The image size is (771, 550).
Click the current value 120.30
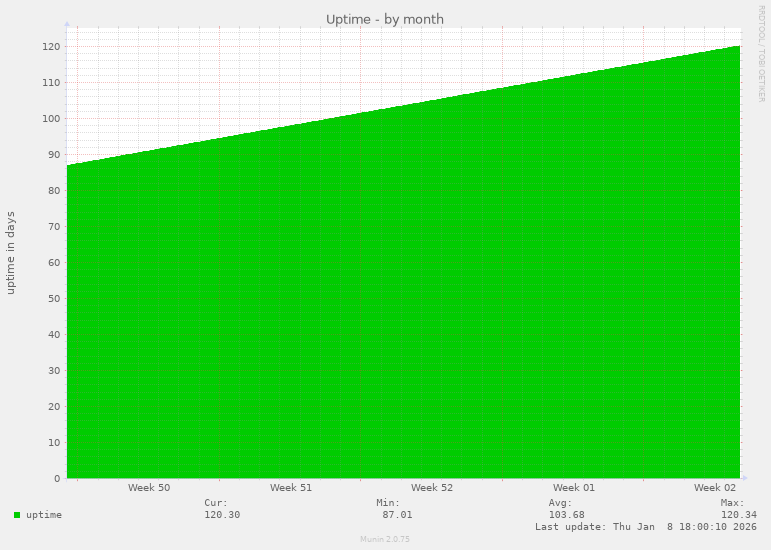click(222, 515)
